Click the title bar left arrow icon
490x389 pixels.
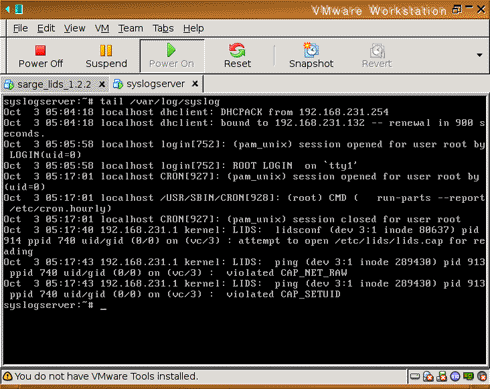[x=7, y=9]
